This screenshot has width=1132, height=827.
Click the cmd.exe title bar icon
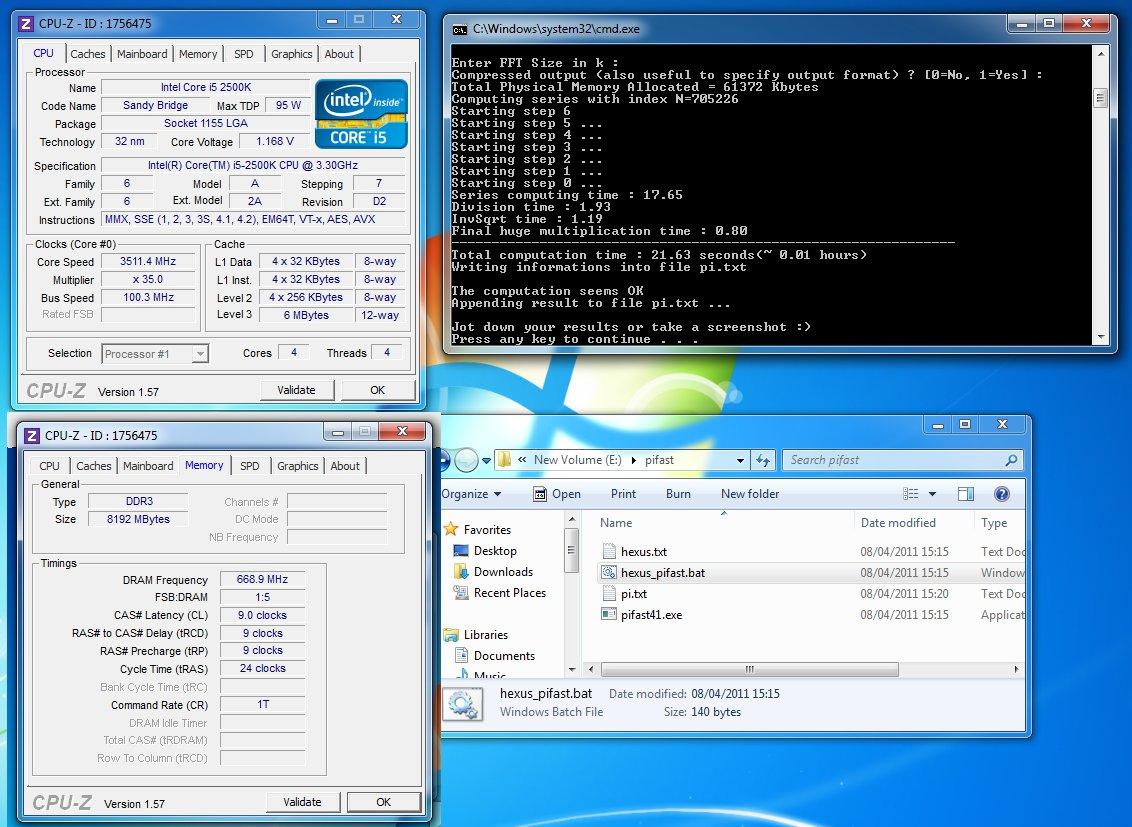pos(459,30)
